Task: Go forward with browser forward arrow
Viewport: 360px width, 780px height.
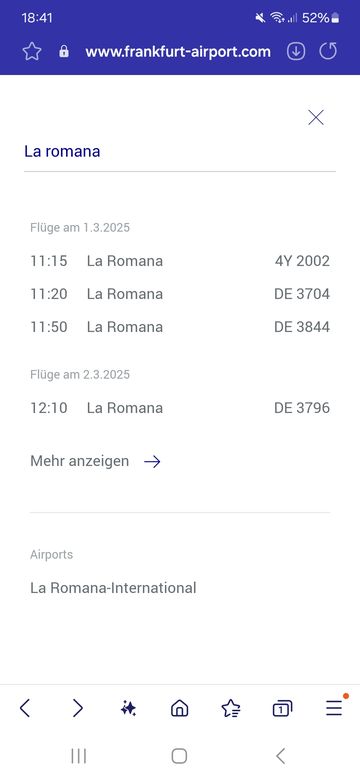Action: click(78, 708)
